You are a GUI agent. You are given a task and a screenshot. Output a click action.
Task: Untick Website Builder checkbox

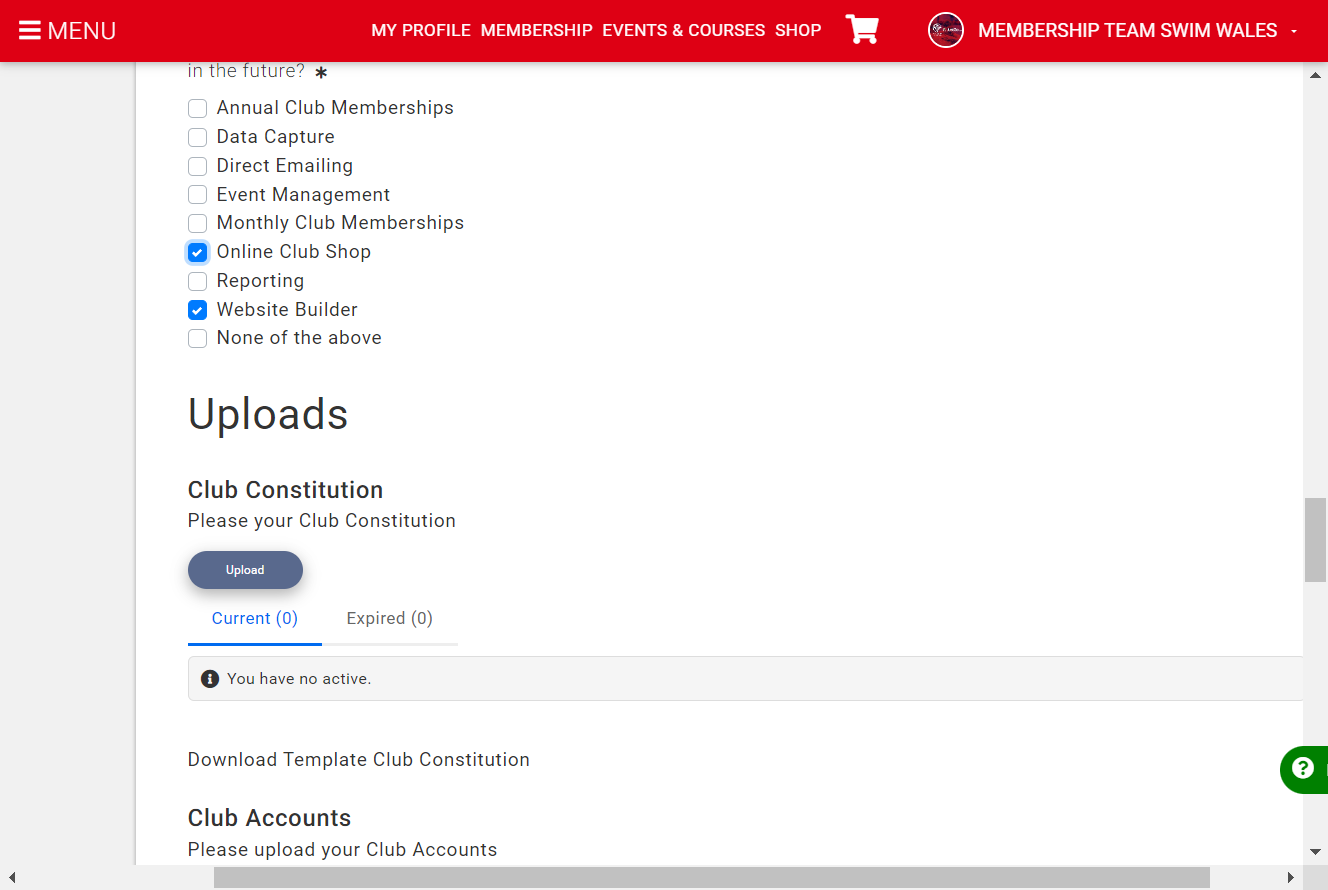[198, 310]
